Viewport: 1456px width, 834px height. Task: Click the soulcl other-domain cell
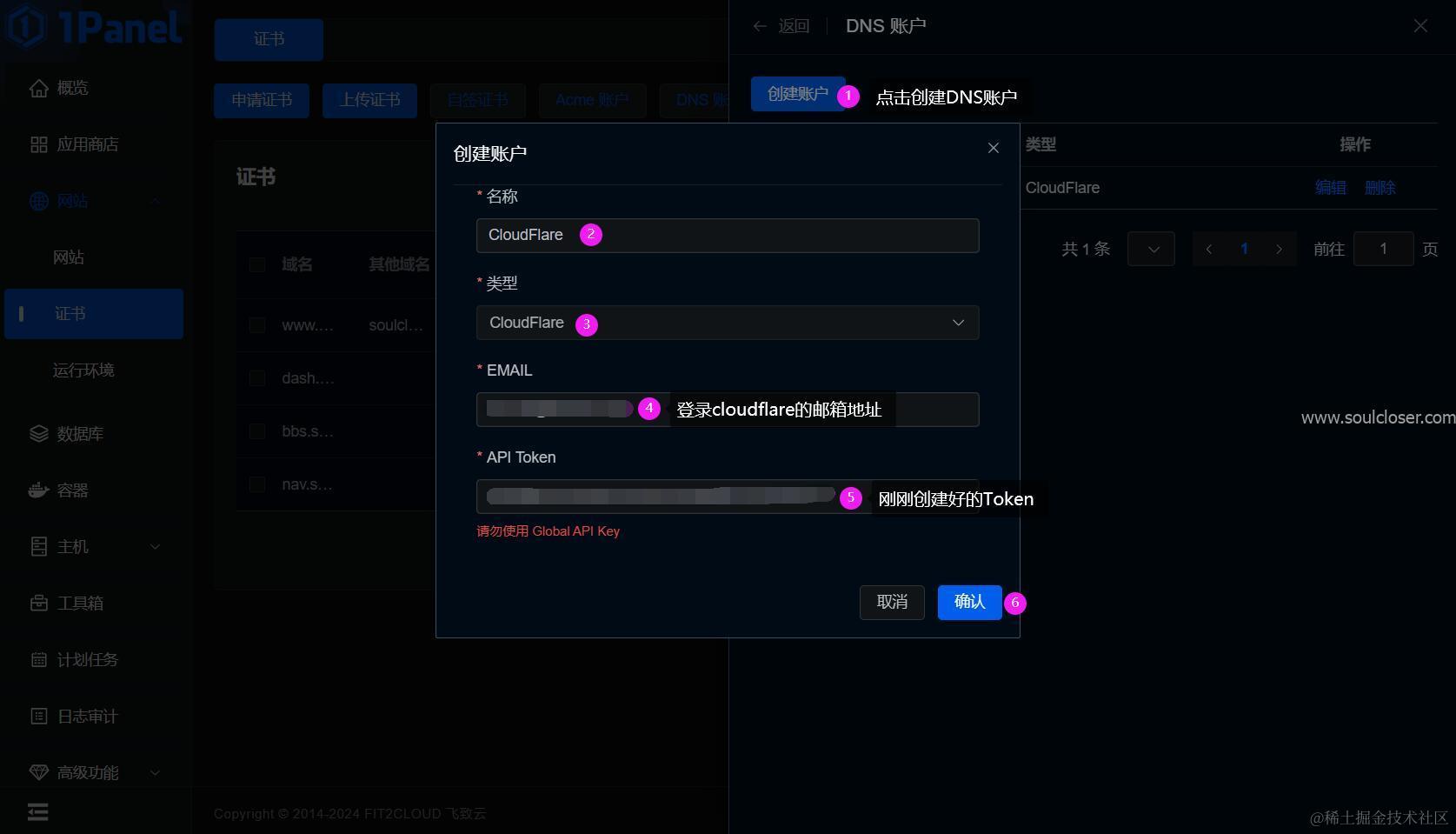point(396,325)
